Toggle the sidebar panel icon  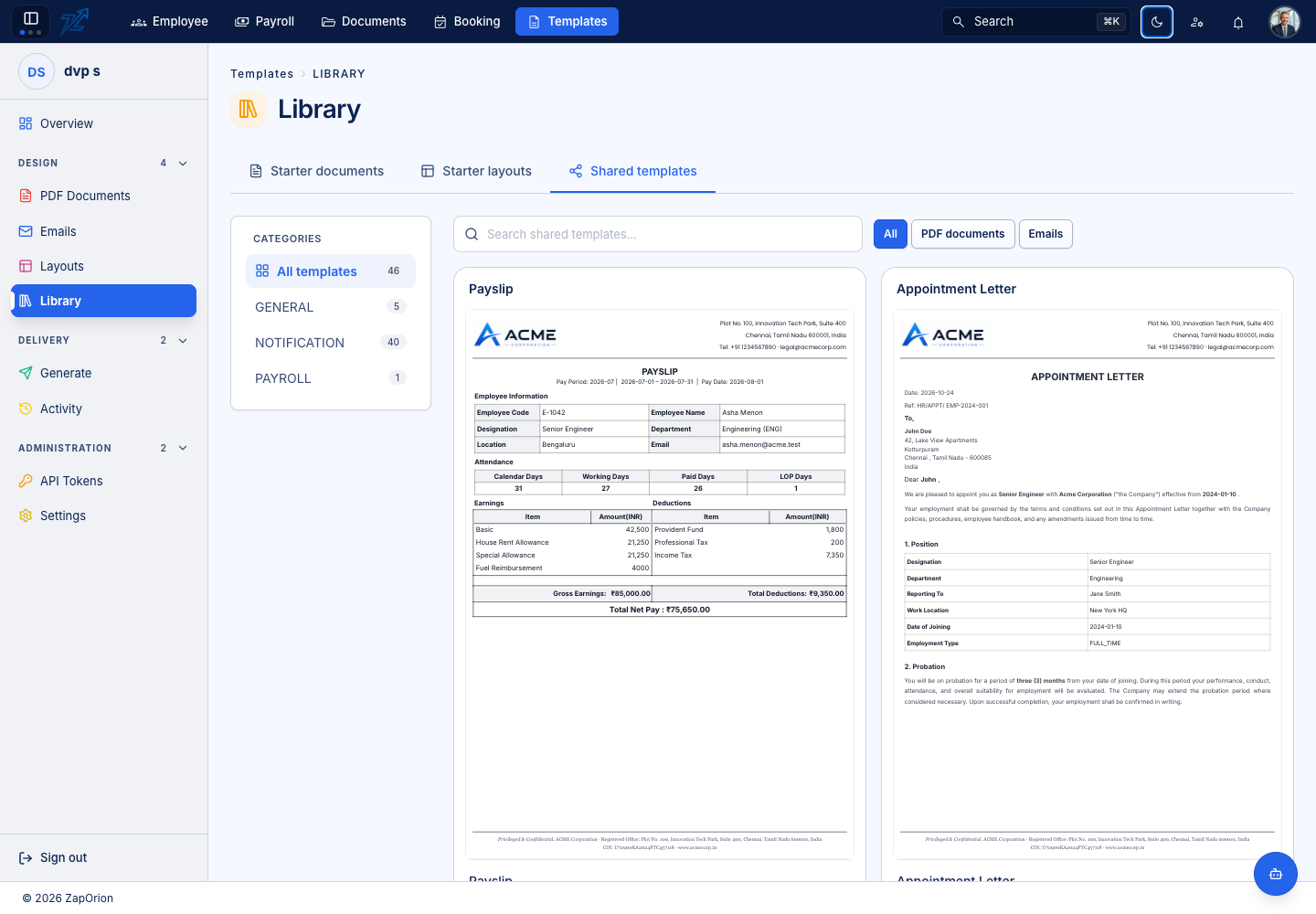pos(31,21)
